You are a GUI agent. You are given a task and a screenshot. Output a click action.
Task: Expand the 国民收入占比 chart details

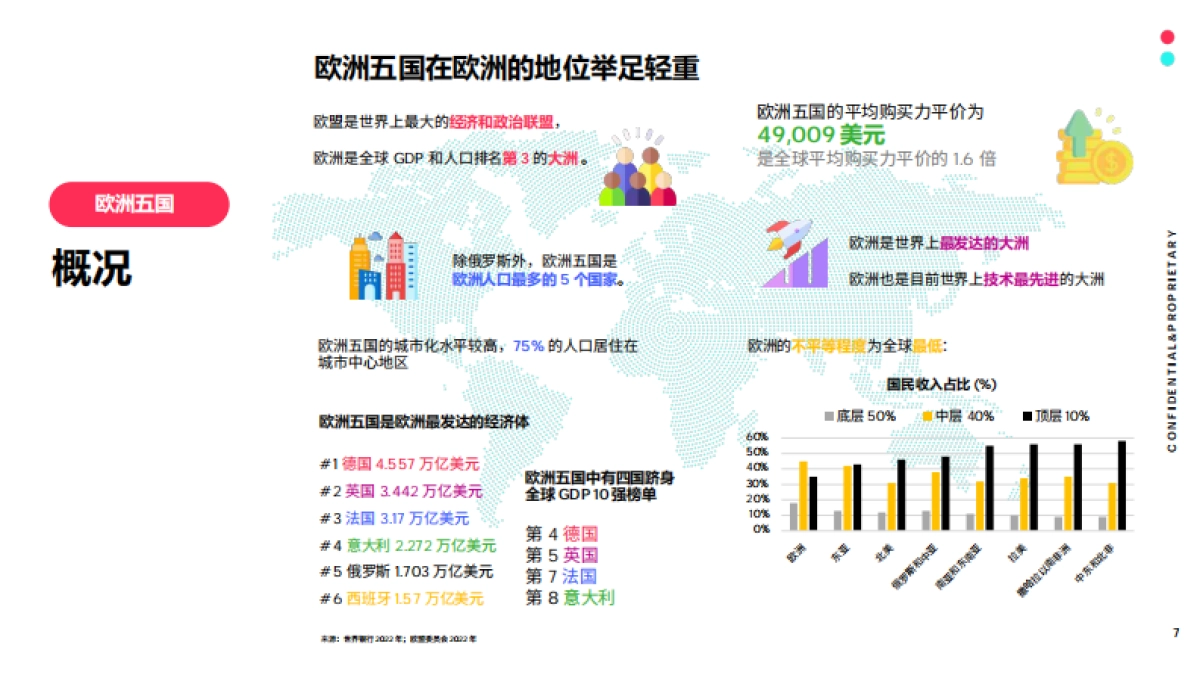pos(940,384)
